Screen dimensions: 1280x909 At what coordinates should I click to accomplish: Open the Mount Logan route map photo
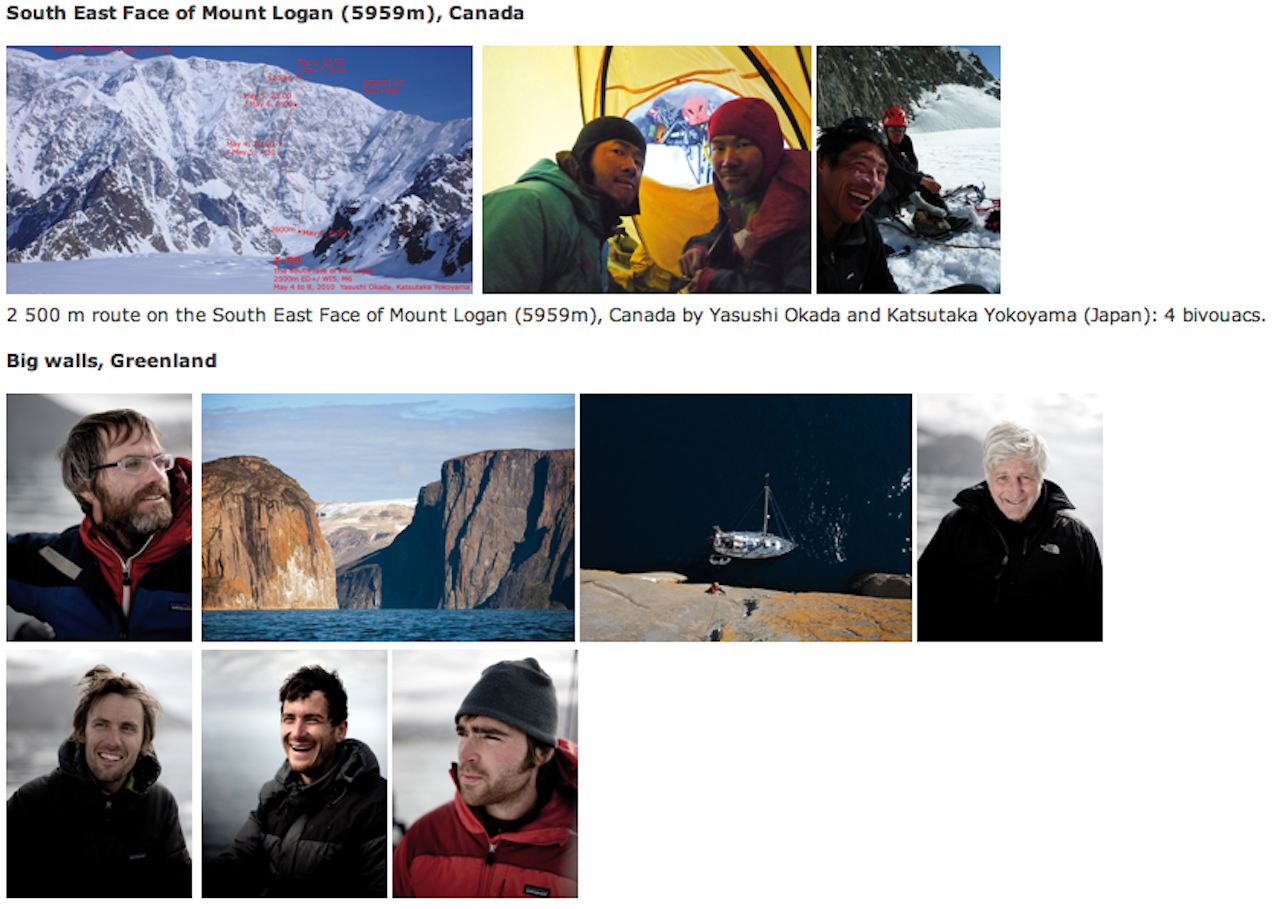coord(239,169)
